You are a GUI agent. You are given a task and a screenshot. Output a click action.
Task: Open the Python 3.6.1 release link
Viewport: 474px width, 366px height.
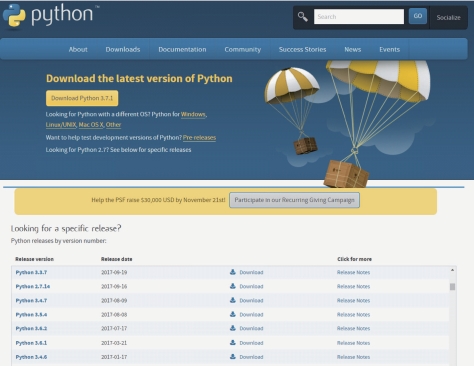(x=31, y=343)
